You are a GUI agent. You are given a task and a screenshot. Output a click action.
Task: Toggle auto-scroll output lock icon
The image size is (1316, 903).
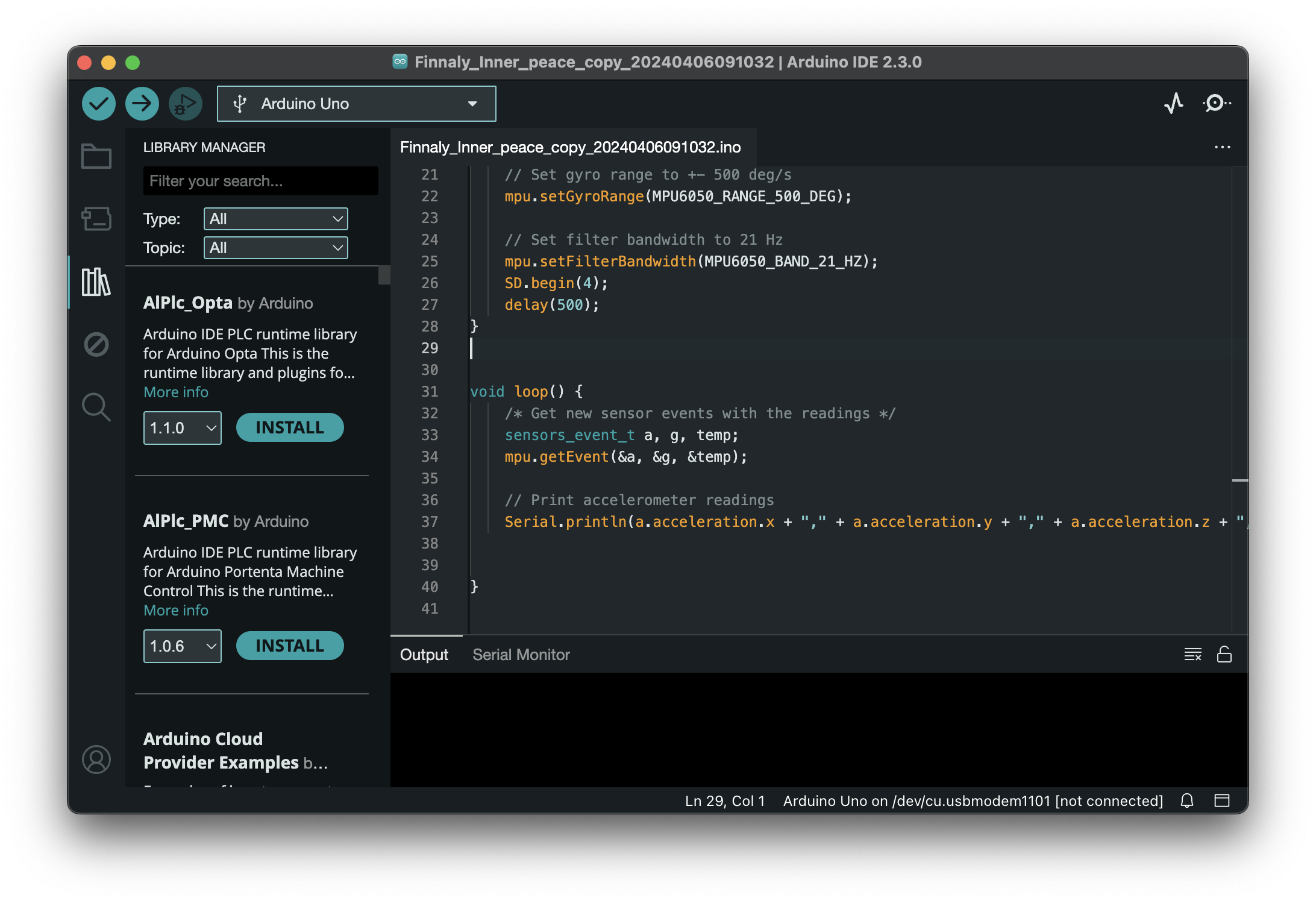[x=1225, y=655]
